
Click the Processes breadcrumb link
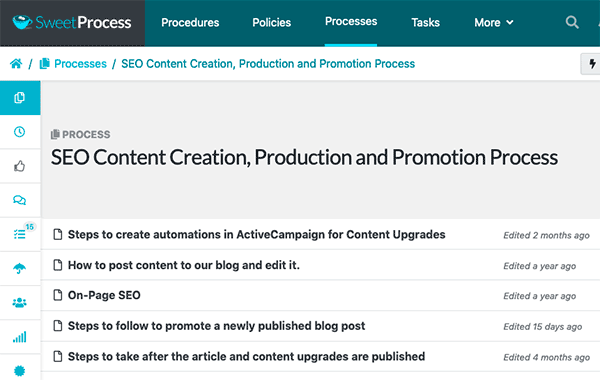pos(80,64)
